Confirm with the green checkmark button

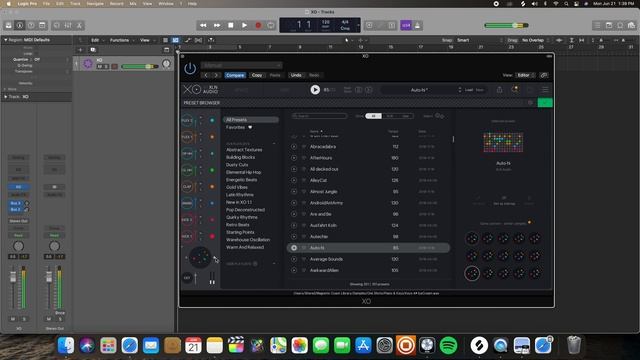tap(545, 102)
